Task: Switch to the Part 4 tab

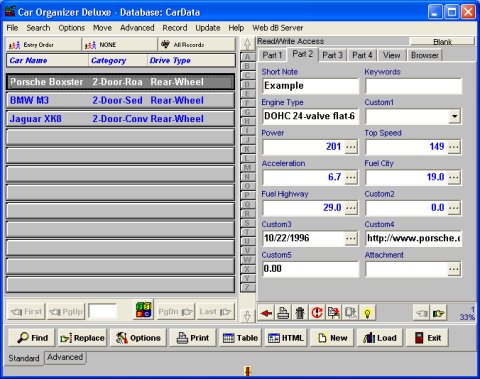Action: pyautogui.click(x=362, y=55)
